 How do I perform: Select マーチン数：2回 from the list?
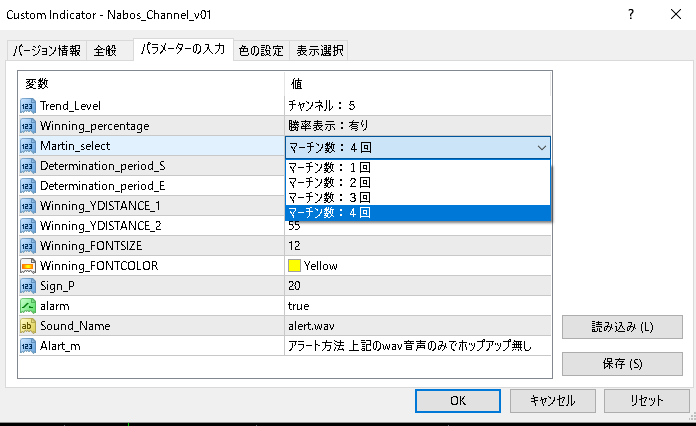[x=418, y=182]
